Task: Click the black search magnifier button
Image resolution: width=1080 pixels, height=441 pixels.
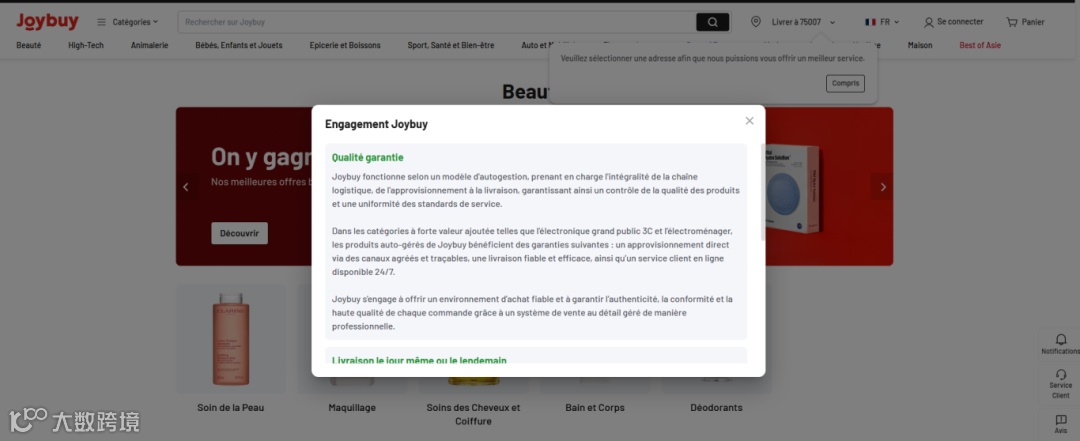Action: (712, 22)
